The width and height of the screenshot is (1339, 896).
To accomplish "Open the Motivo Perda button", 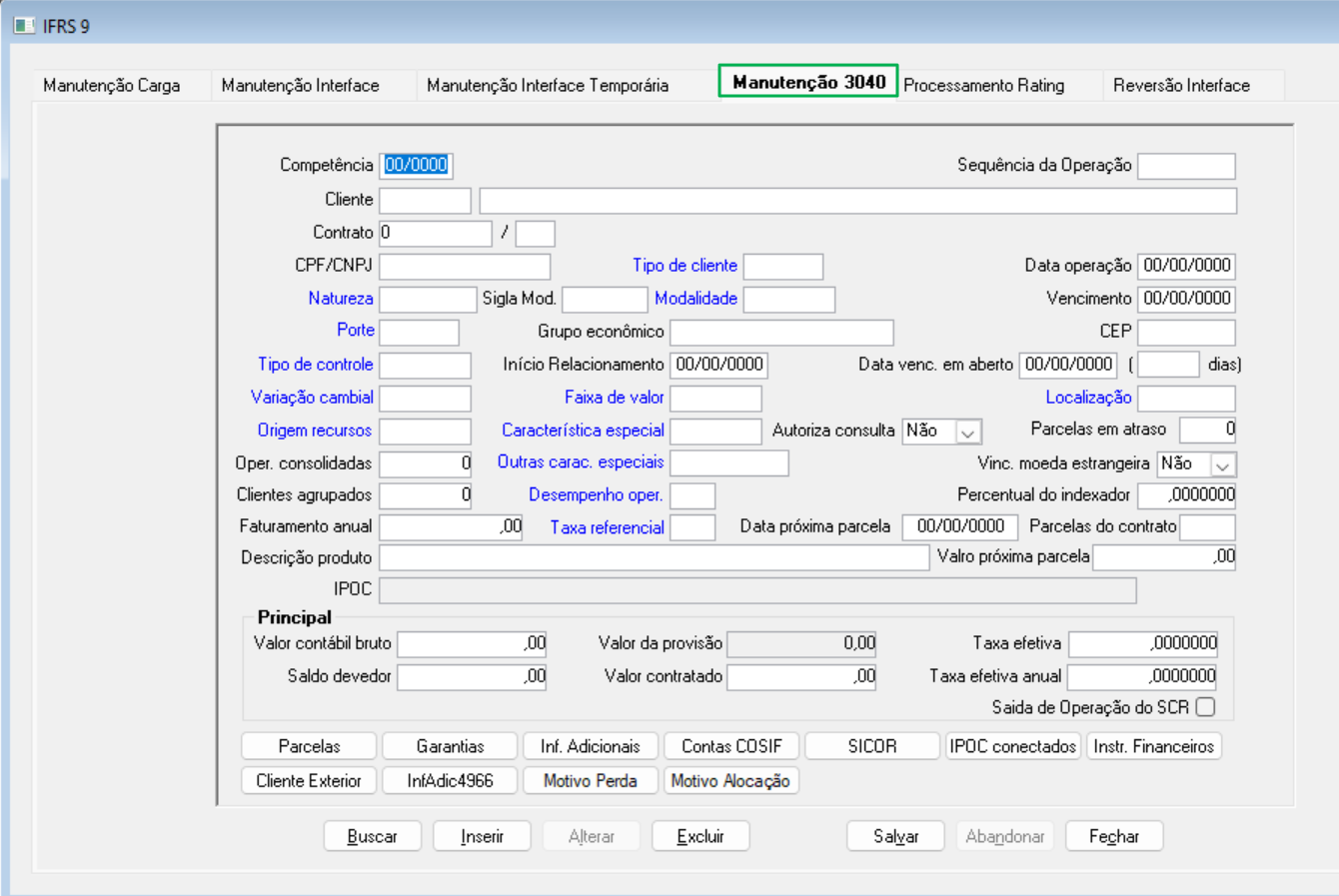I will (591, 781).
